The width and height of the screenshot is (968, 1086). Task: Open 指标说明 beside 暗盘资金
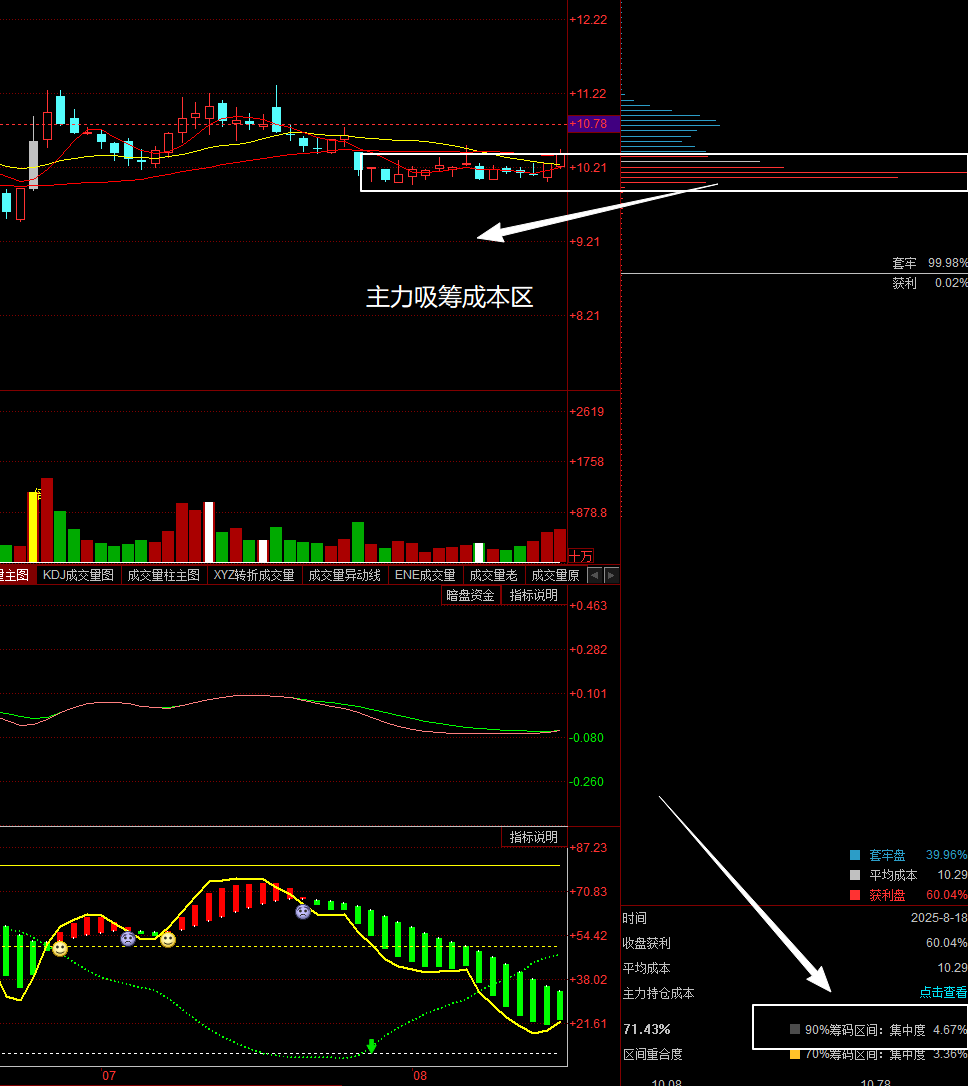pos(534,595)
